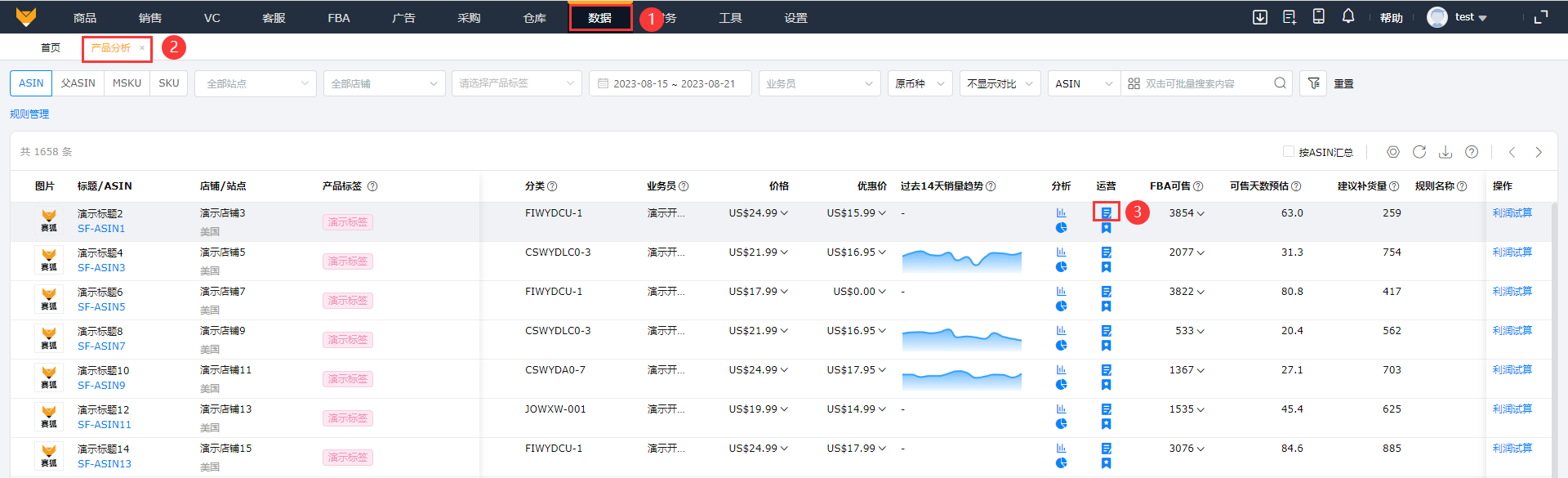
Task: Refresh the product table using refresh icon
Action: coord(1419,152)
